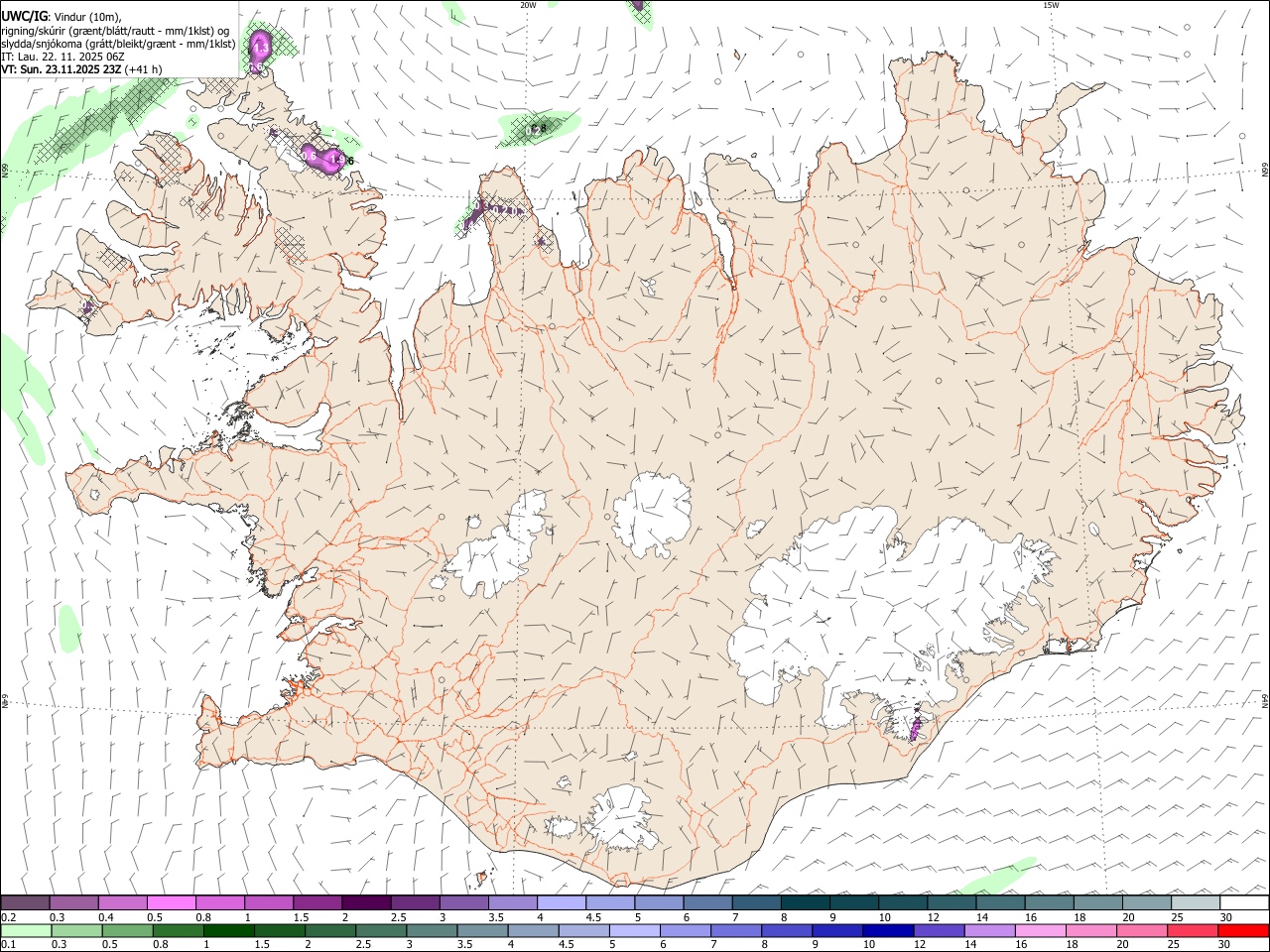Click the dark navy 10 swatch in the bottom legend row

click(886, 931)
